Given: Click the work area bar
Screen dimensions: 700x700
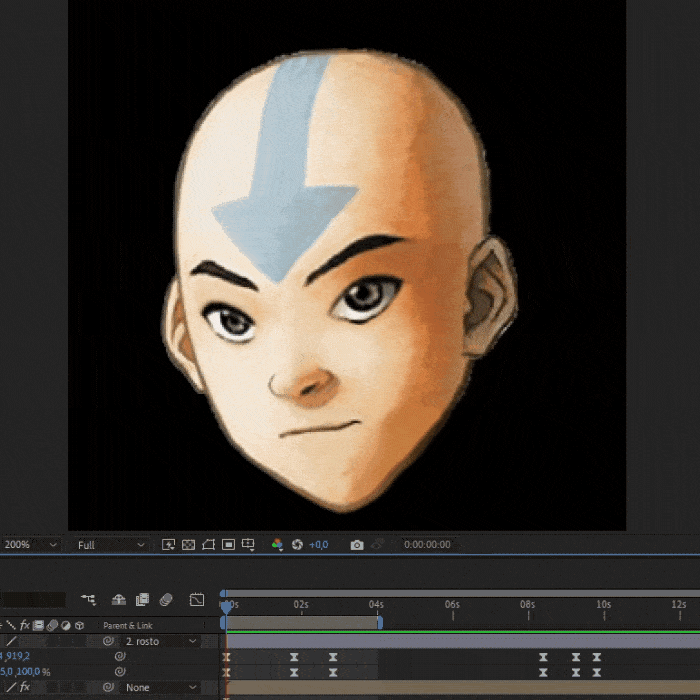Looking at the screenshot, I should click(302, 623).
